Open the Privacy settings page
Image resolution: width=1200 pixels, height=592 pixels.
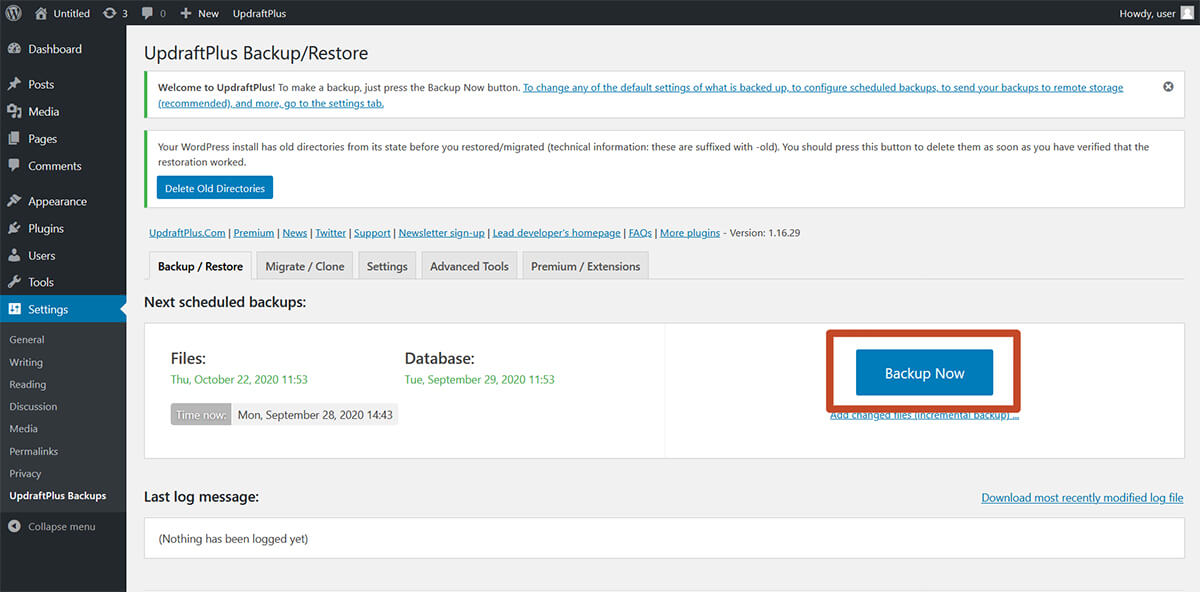(25, 473)
